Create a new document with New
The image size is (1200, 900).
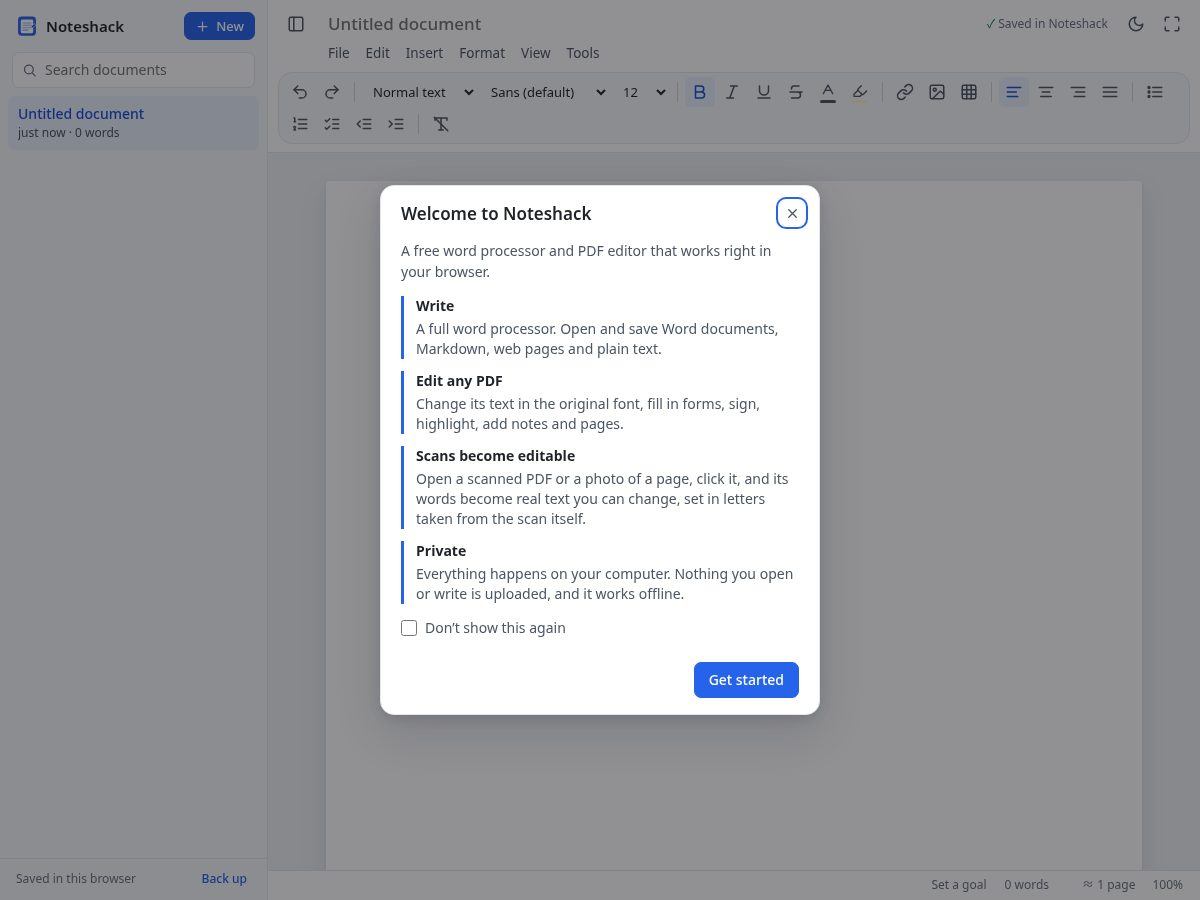(x=219, y=26)
